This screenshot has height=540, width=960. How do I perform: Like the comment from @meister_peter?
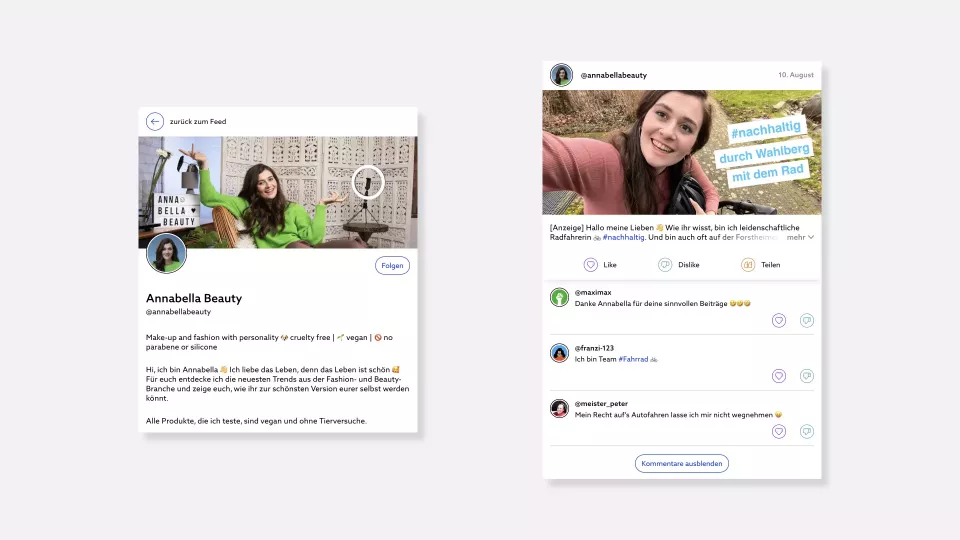(x=779, y=432)
